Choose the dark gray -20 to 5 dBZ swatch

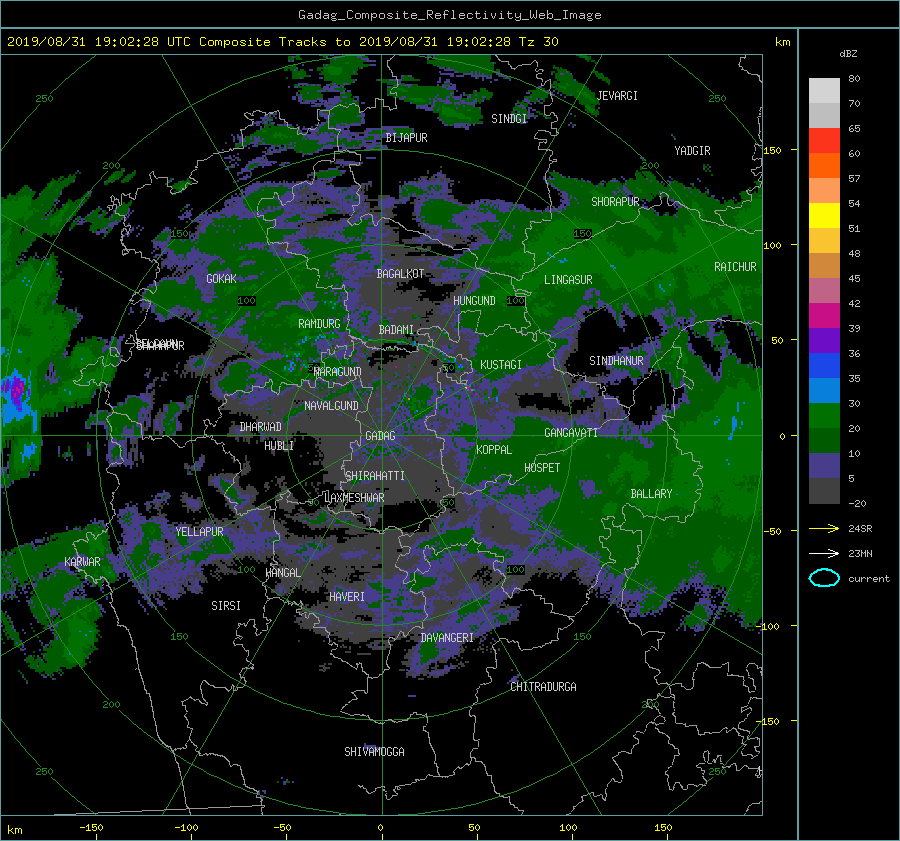point(824,491)
